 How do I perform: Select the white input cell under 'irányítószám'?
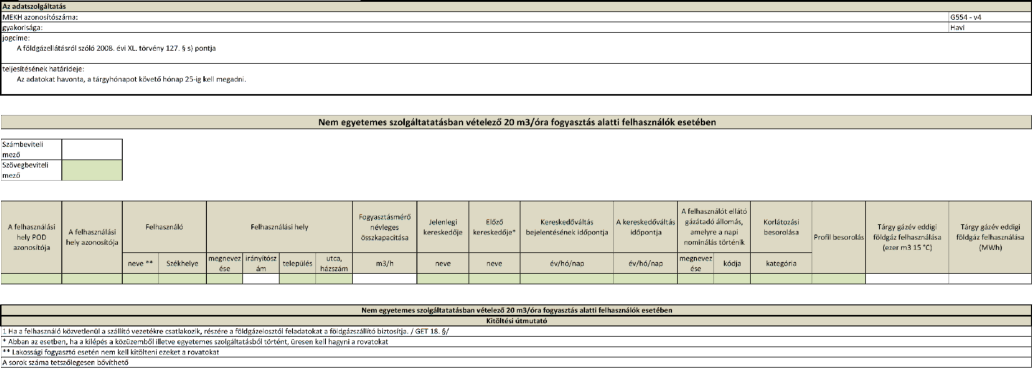261,279
